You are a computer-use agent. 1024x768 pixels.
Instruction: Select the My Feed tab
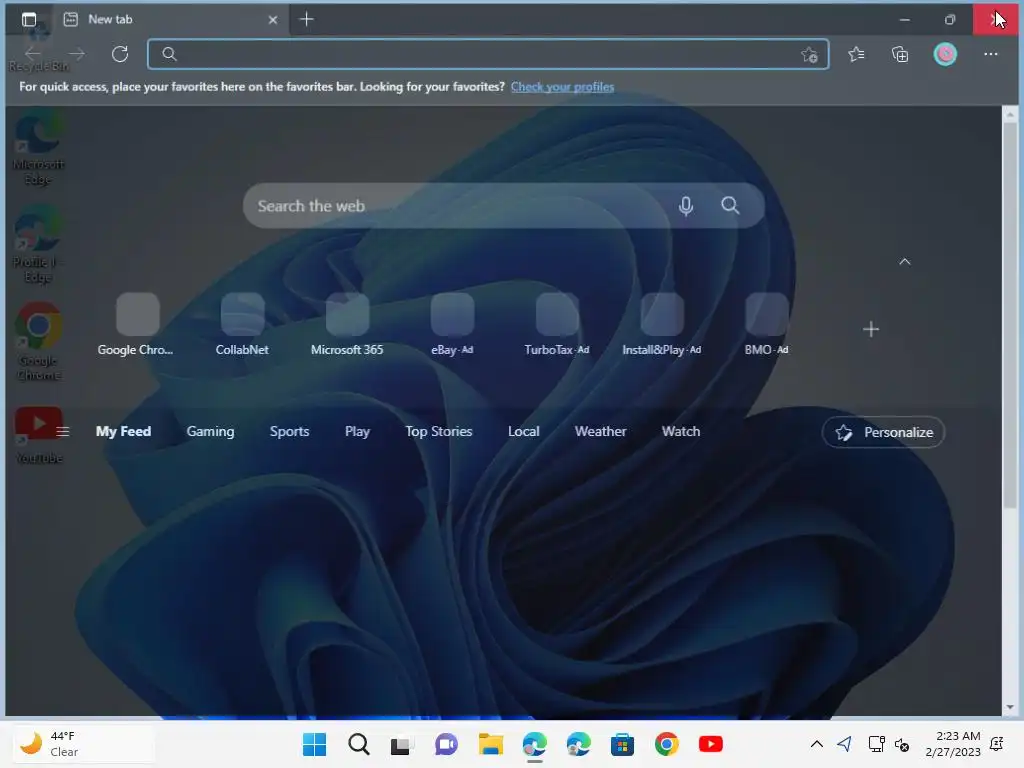pyautogui.click(x=123, y=432)
